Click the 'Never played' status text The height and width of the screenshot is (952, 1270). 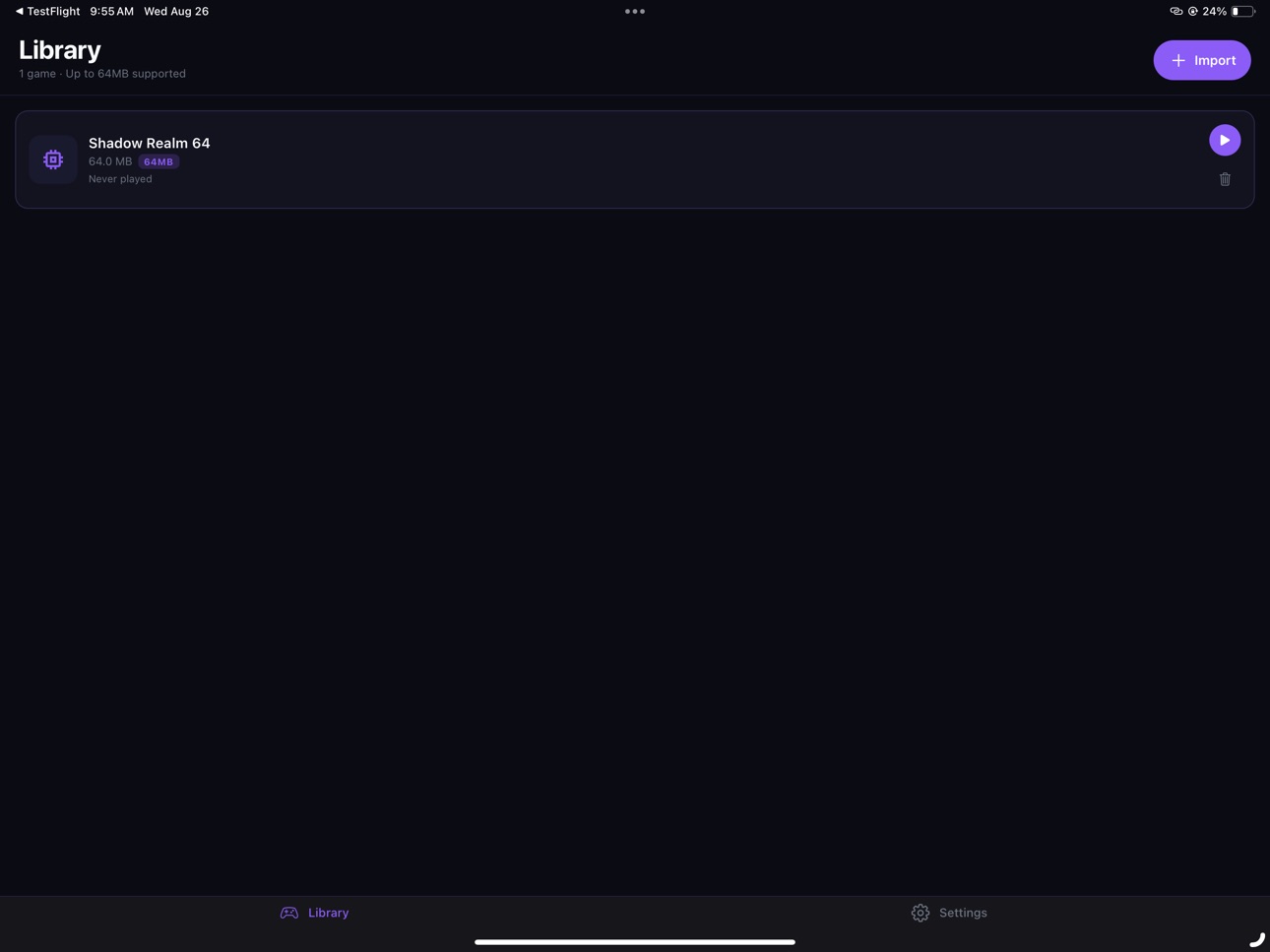pos(120,179)
